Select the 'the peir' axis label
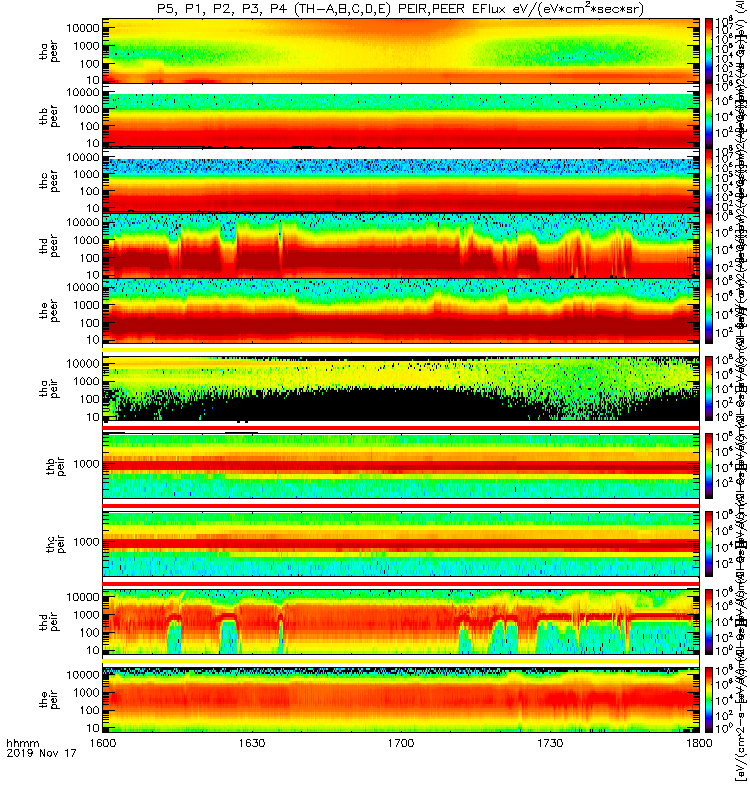750x800 pixels. click(49, 699)
